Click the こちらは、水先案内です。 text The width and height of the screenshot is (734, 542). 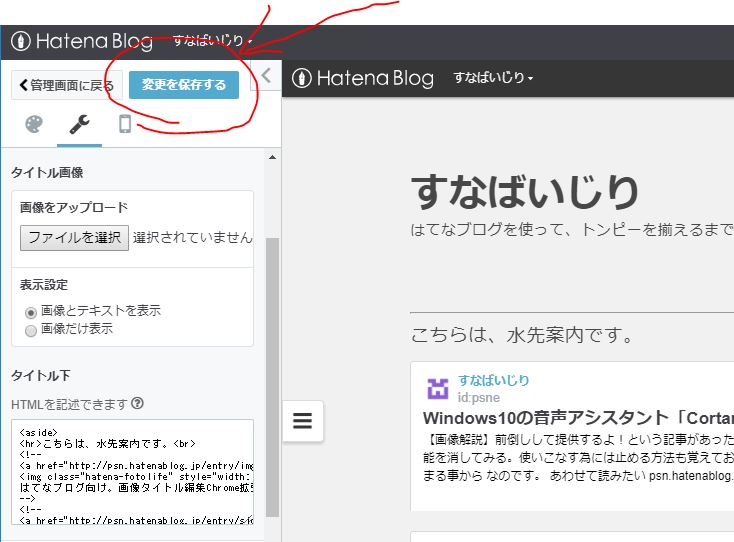(523, 335)
